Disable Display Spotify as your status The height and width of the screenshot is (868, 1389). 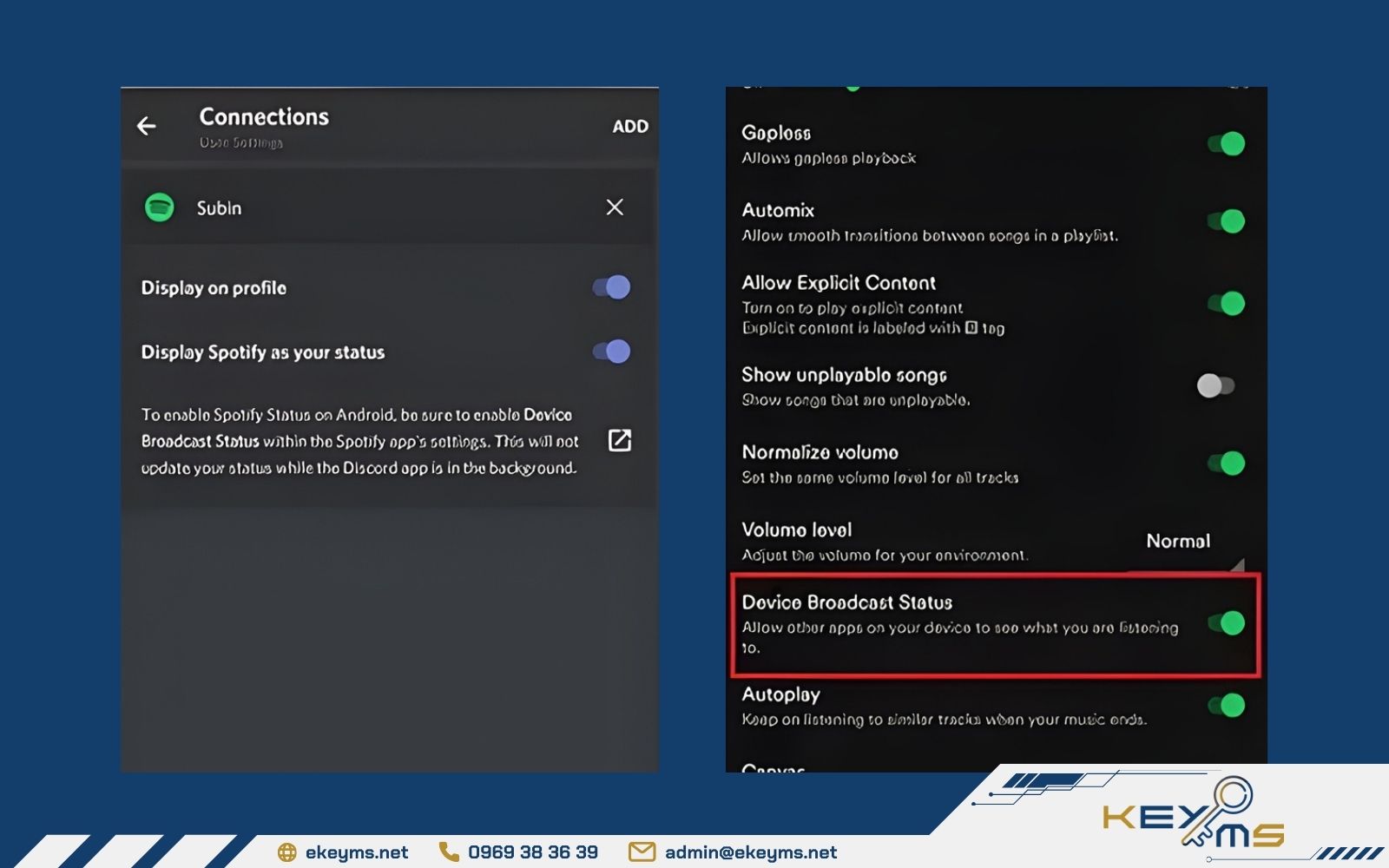point(612,352)
